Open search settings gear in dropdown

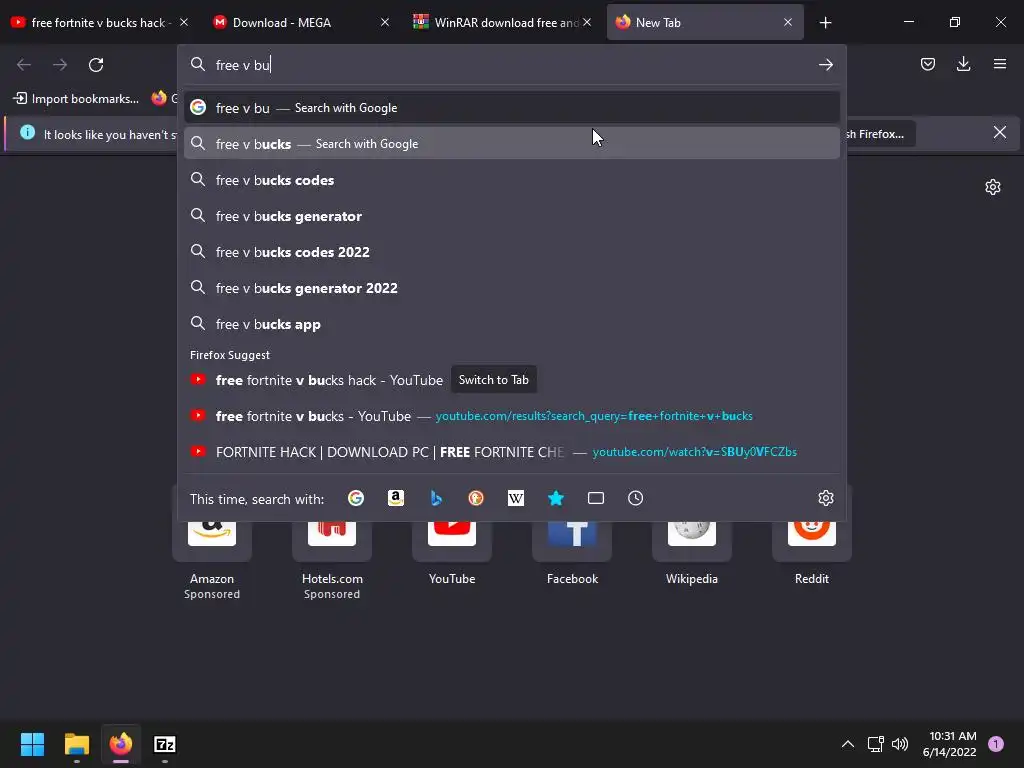coord(825,498)
